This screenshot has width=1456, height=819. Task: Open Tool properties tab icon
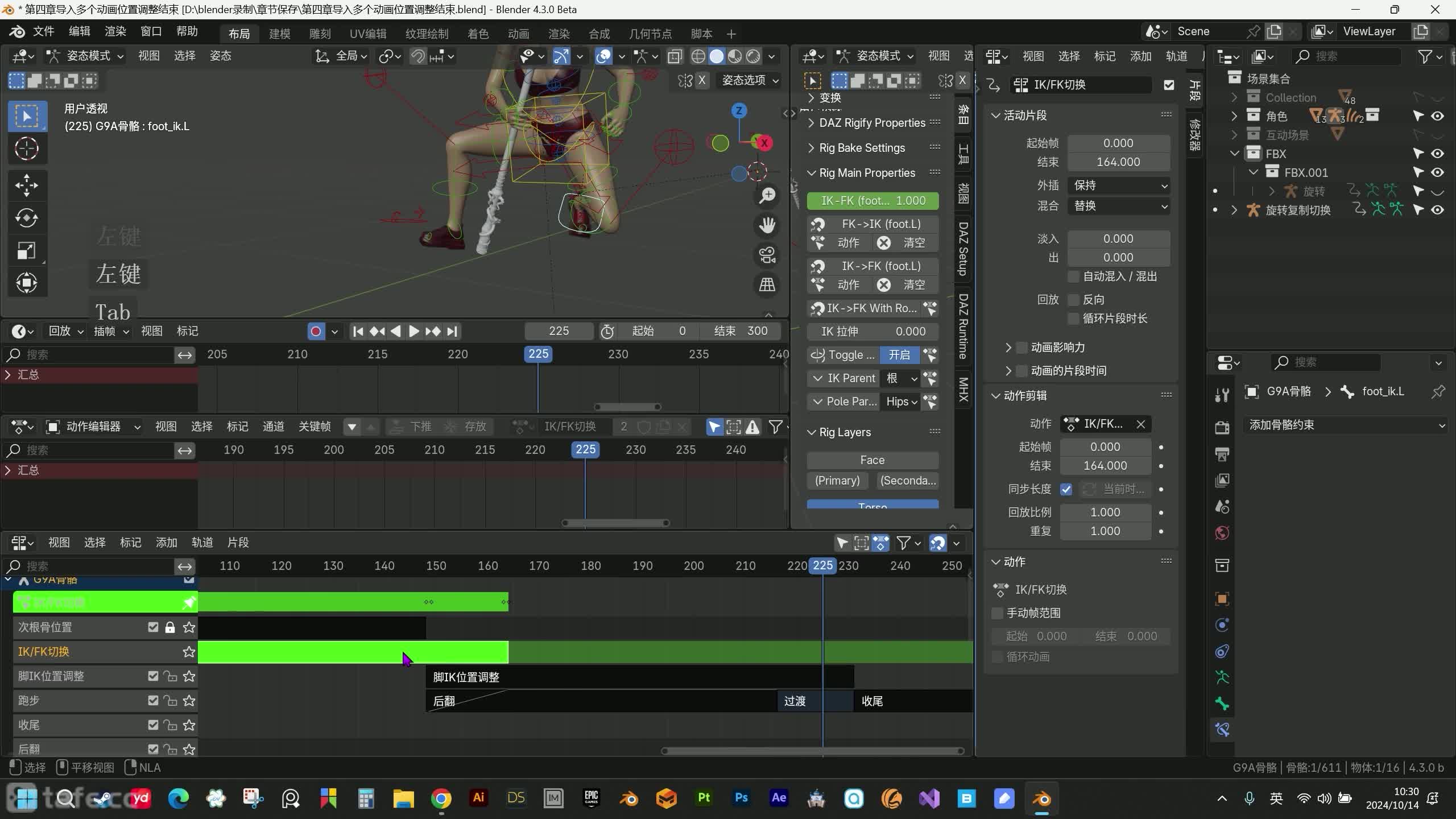1222,394
